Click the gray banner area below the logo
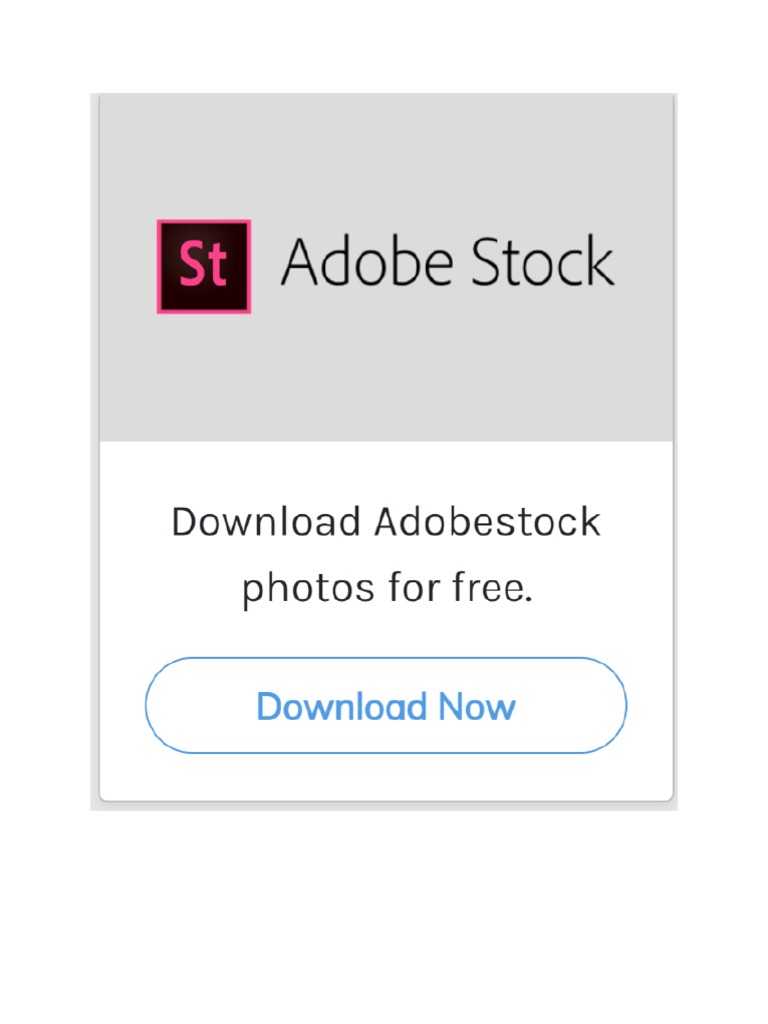Screen dimensions: 768x1024 tap(386, 377)
